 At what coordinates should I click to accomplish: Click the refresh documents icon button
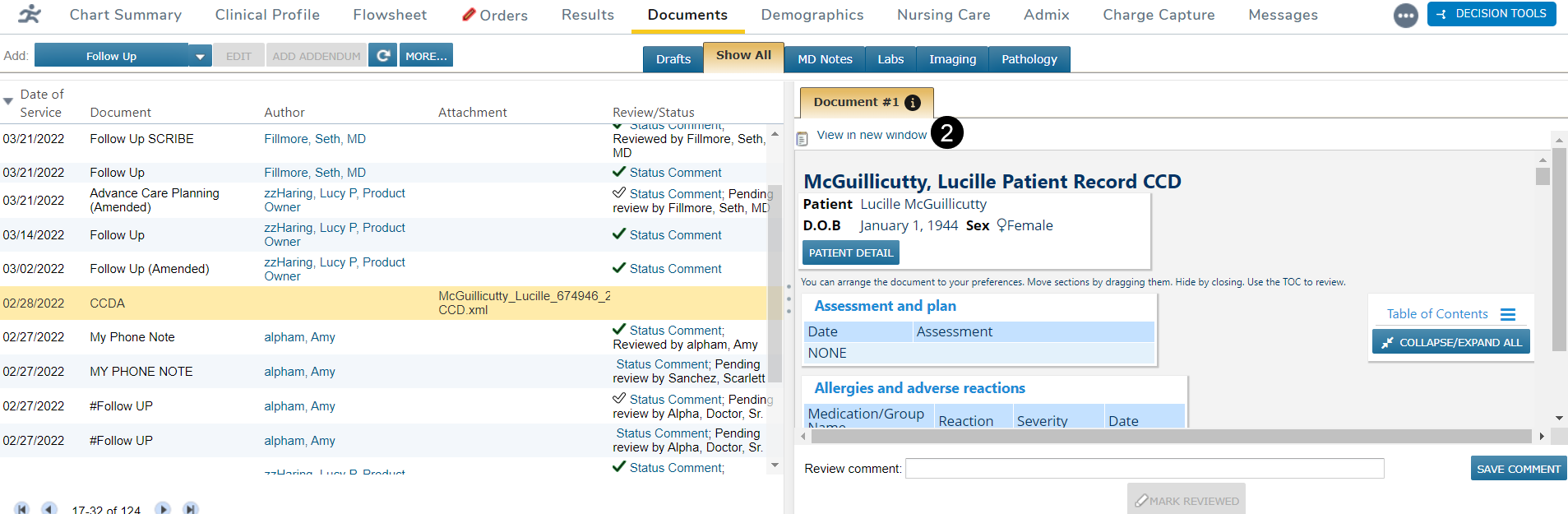382,56
